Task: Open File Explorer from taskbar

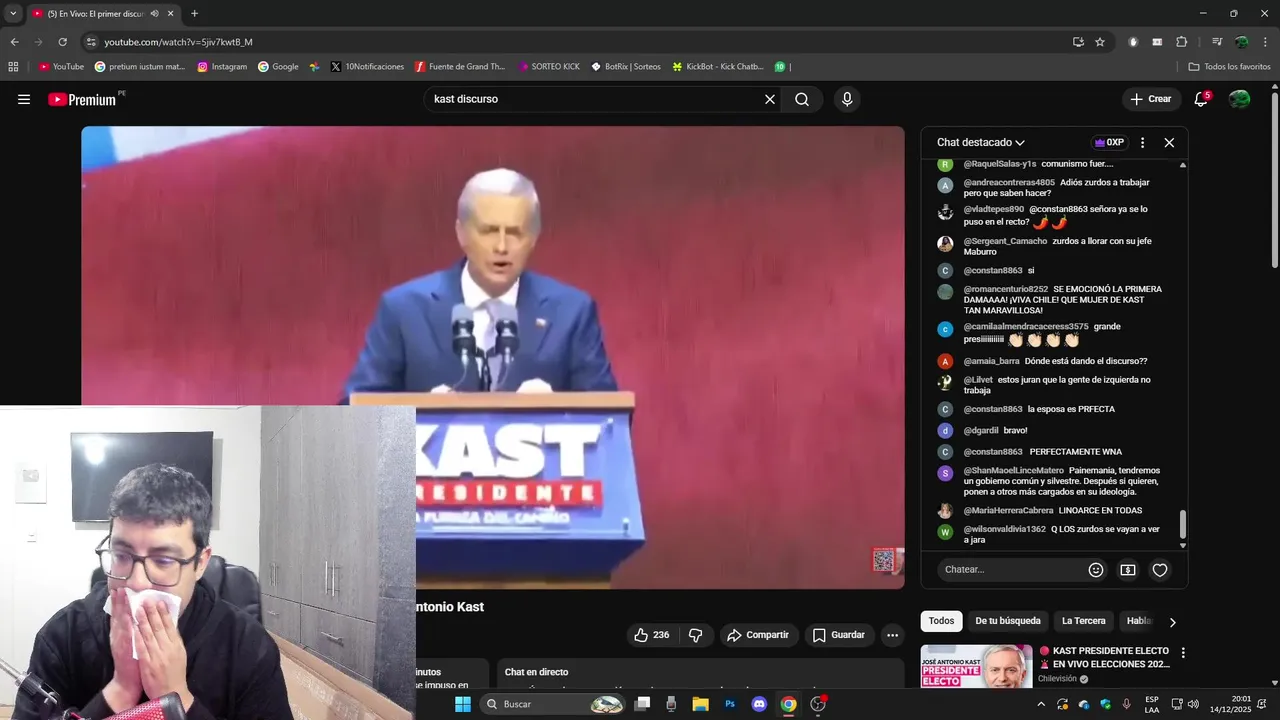Action: [700, 704]
